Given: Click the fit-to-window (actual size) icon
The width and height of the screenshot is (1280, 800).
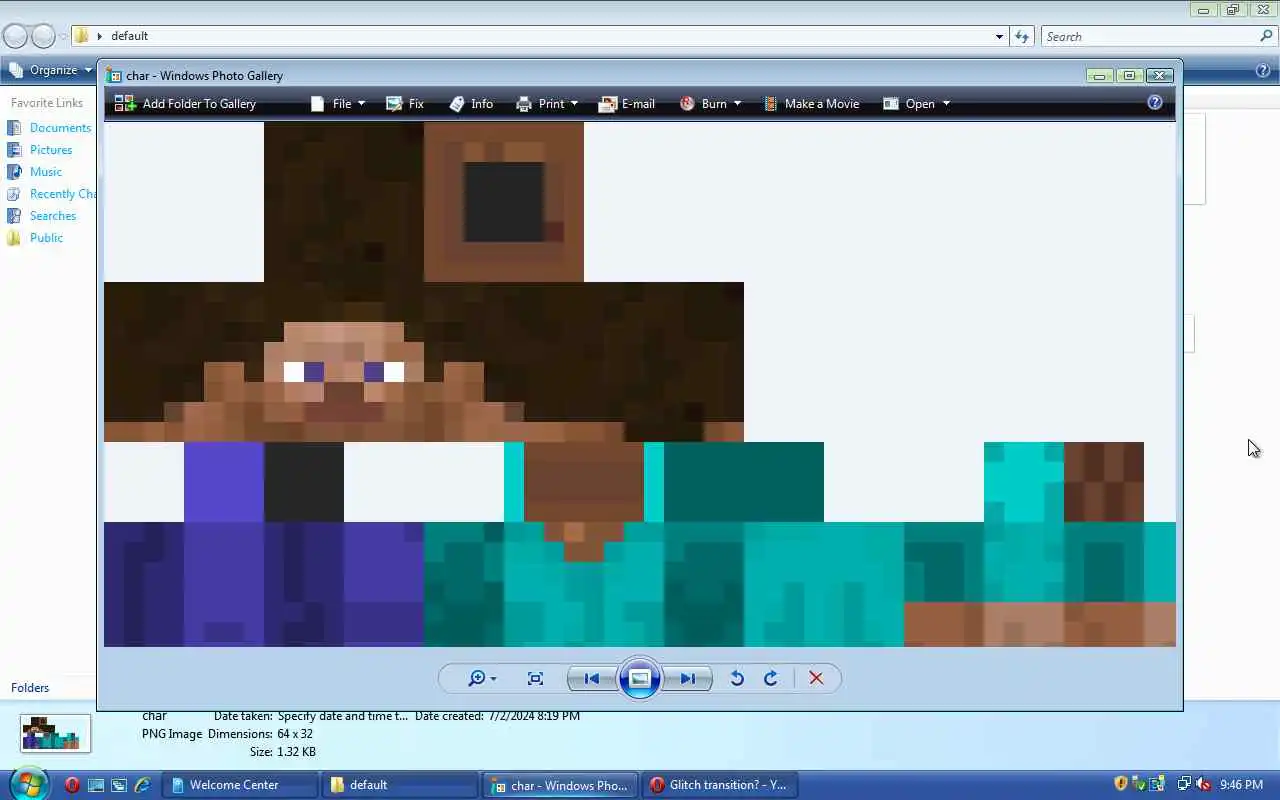Looking at the screenshot, I should pos(535,678).
